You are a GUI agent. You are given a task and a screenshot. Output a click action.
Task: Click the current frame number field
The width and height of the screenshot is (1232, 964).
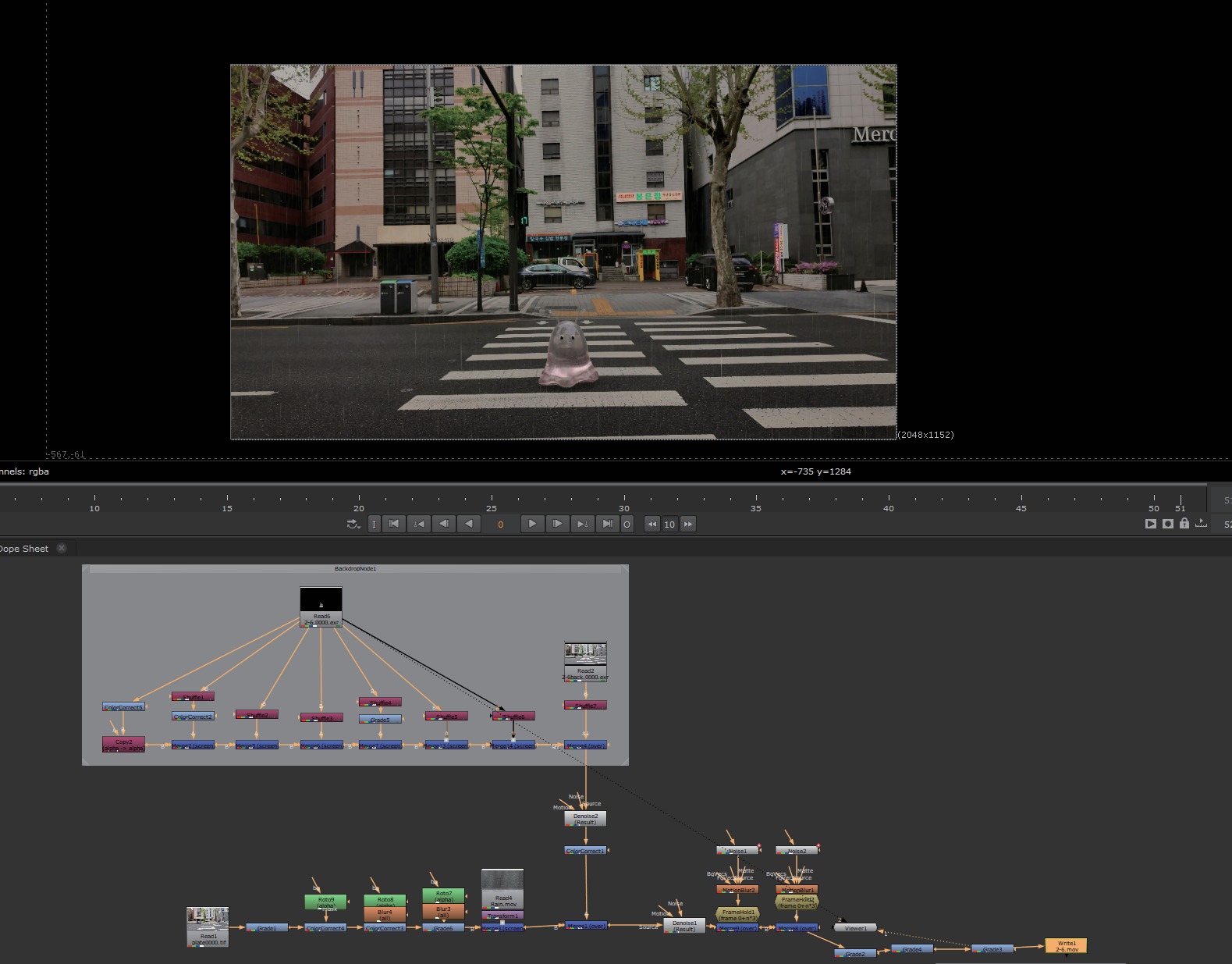pos(501,525)
